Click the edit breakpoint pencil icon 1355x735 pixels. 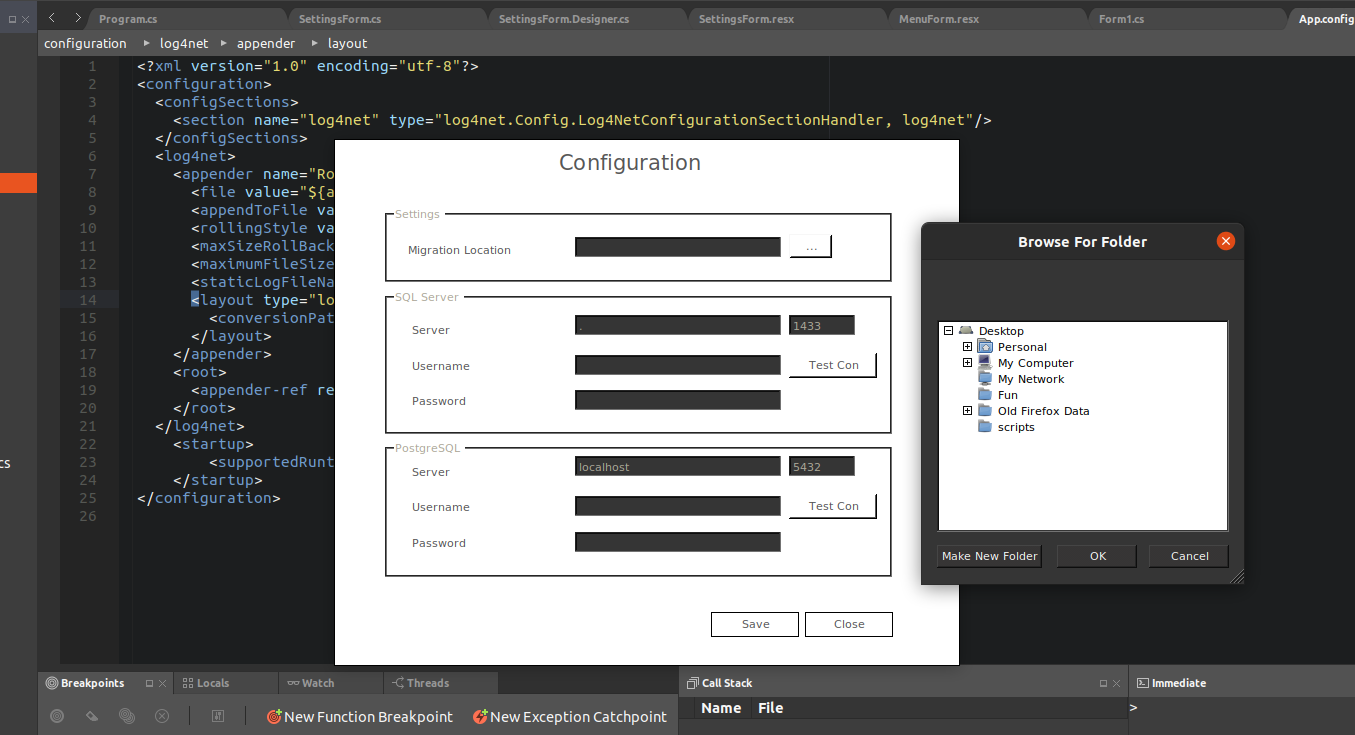pyautogui.click(x=92, y=716)
